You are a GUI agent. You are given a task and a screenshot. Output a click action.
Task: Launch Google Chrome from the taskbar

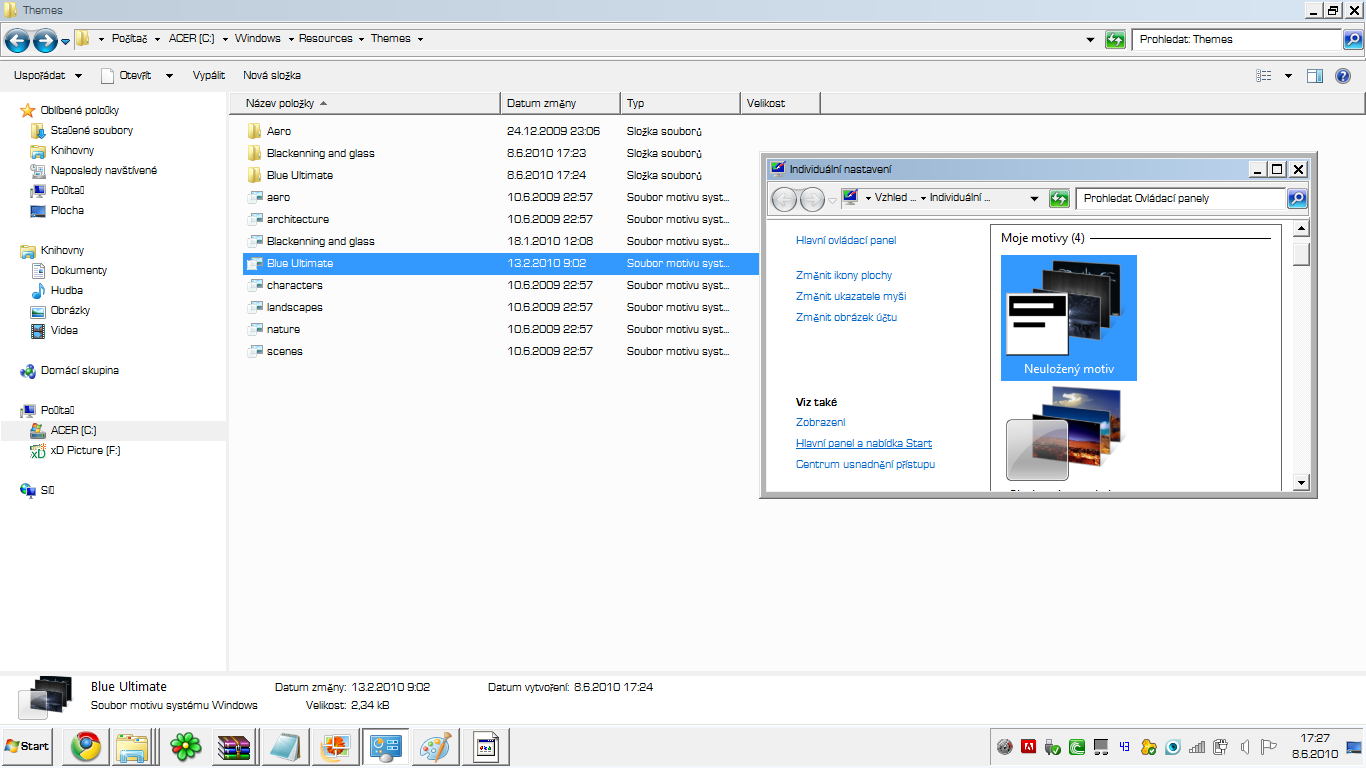tap(85, 746)
